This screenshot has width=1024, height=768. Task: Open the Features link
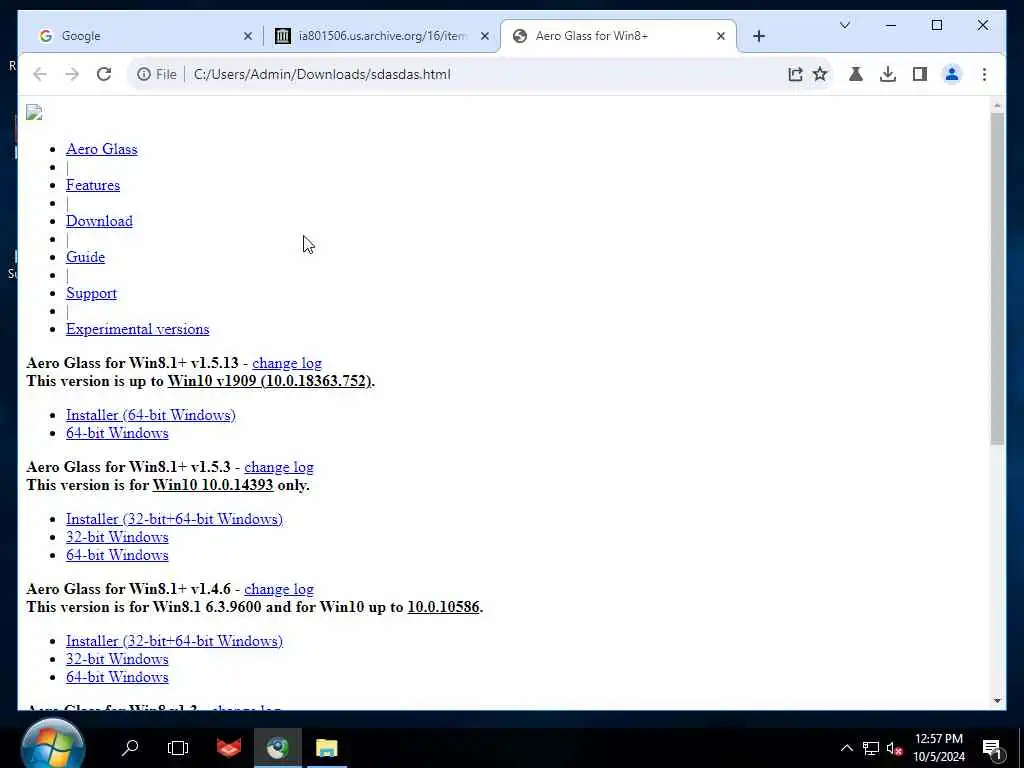tap(93, 185)
